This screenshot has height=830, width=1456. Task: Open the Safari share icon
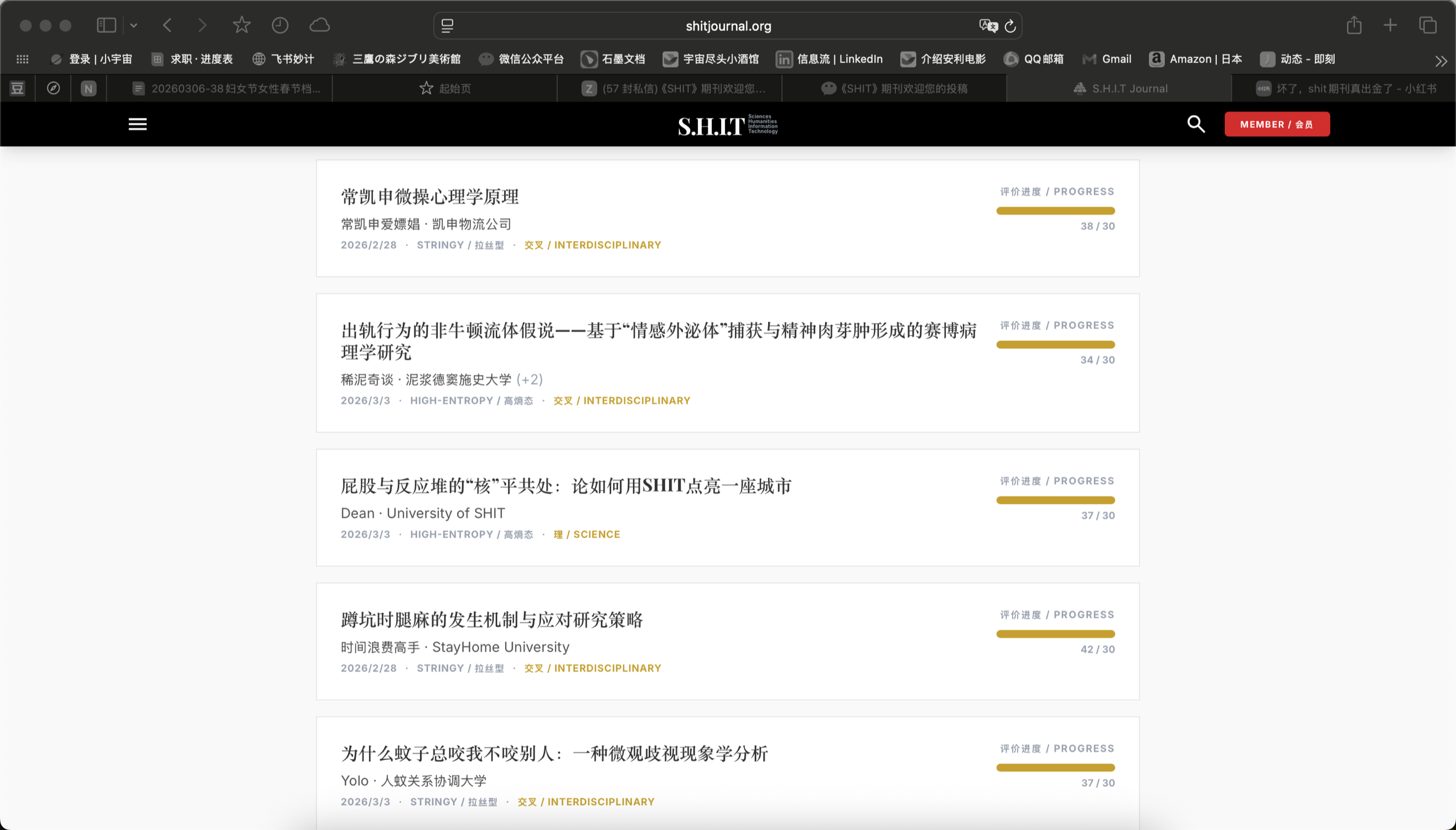[x=1354, y=25]
